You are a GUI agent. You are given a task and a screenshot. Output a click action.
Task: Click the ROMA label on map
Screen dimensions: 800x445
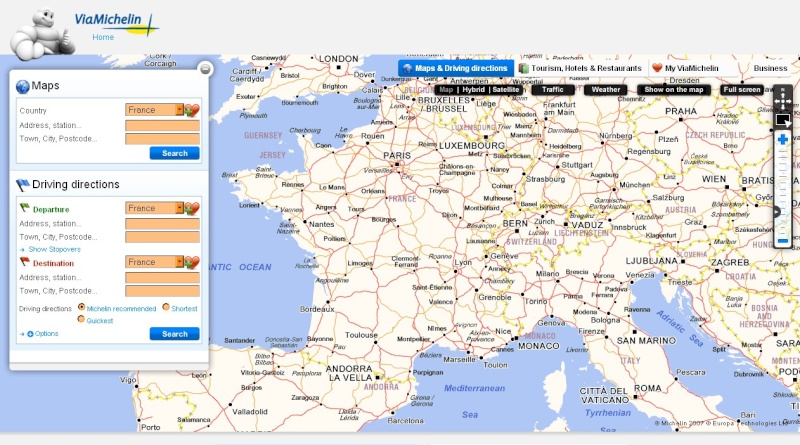pyautogui.click(x=647, y=388)
